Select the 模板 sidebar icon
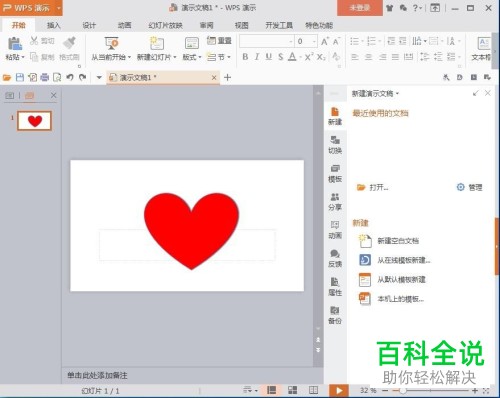This screenshot has width=500, height=398. [x=335, y=174]
